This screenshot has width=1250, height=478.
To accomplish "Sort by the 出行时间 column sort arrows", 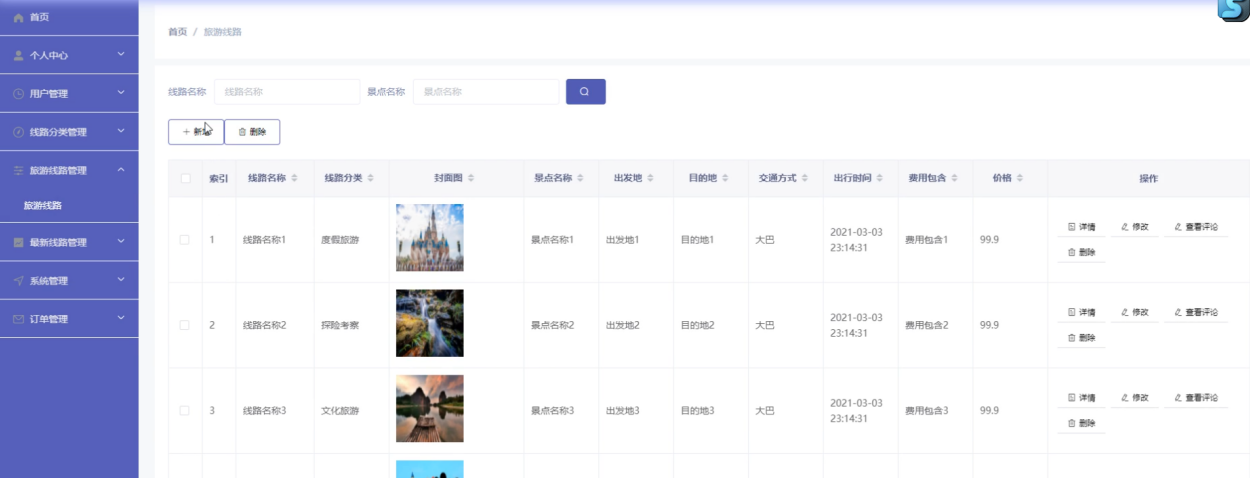I will (879, 179).
